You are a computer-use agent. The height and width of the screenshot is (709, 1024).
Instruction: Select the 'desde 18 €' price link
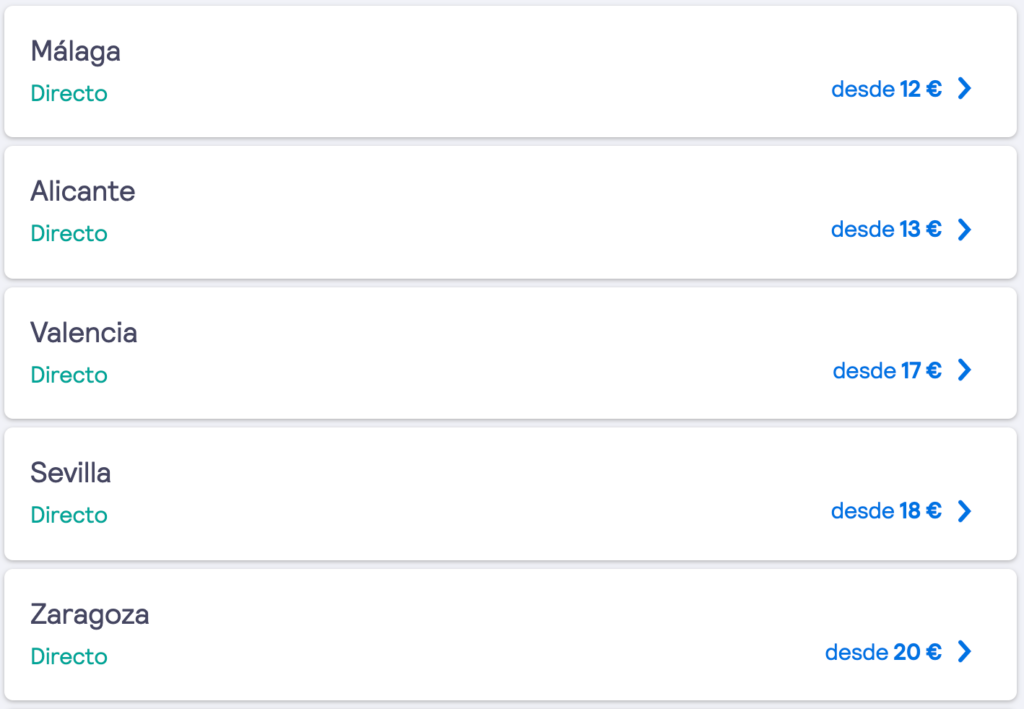pyautogui.click(x=886, y=511)
